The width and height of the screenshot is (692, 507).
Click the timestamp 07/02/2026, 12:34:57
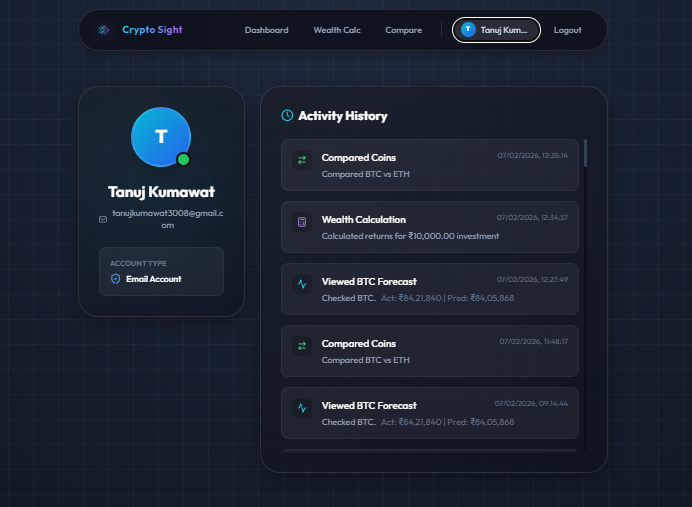[x=532, y=218]
